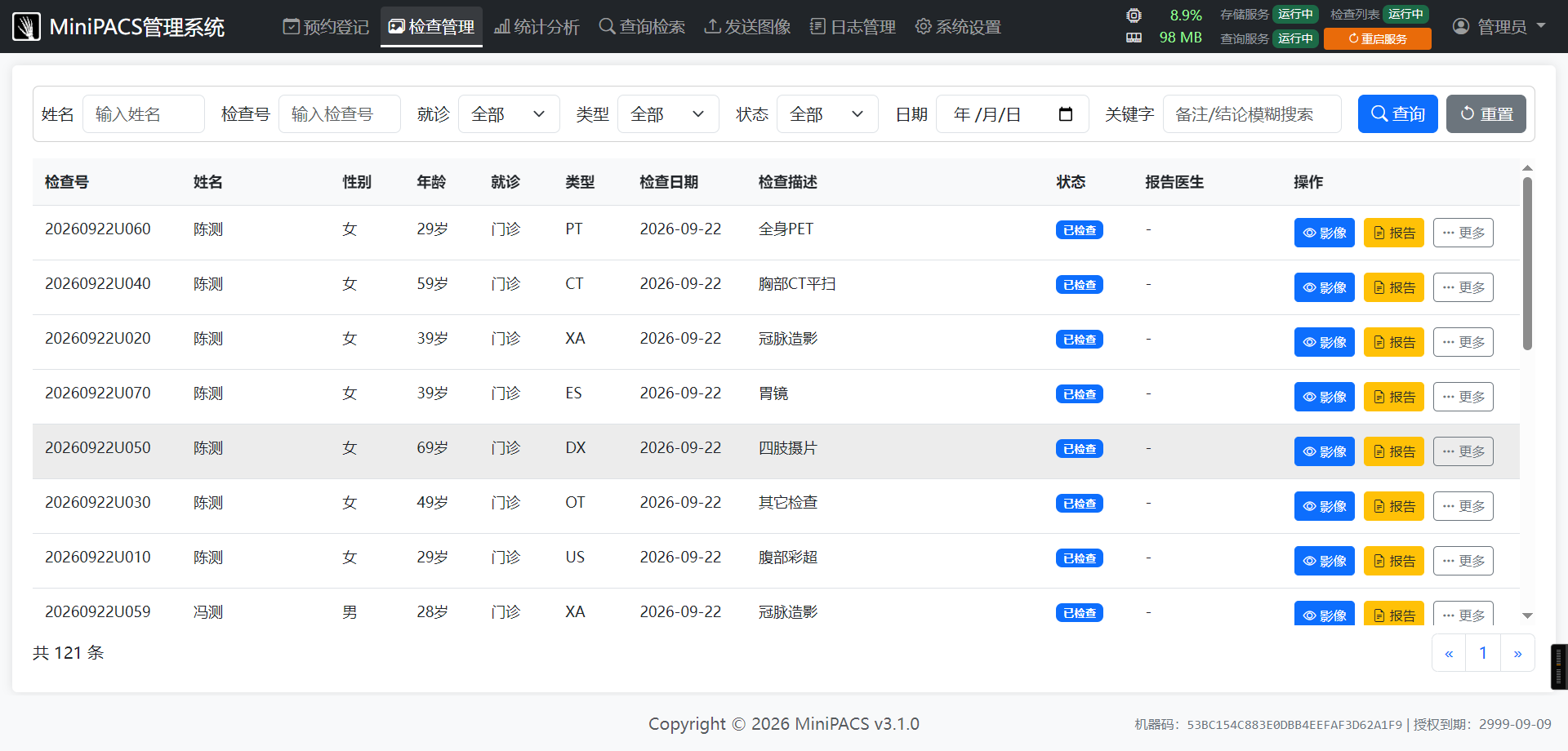Screen dimensions: 1568x751
Task: Click the 关键字 fuzzy search field
Action: [x=1252, y=114]
